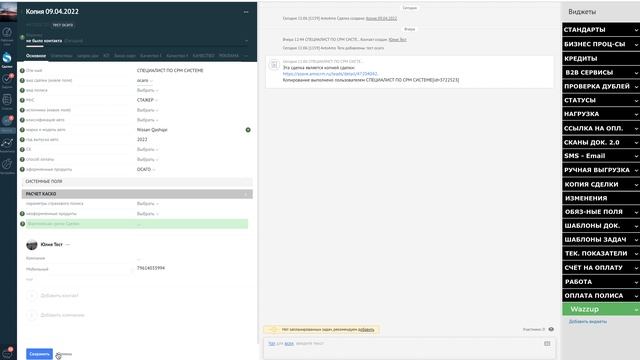640x360 pixels.
Task: Click the account avatar at top-left corner
Action: click(8, 11)
